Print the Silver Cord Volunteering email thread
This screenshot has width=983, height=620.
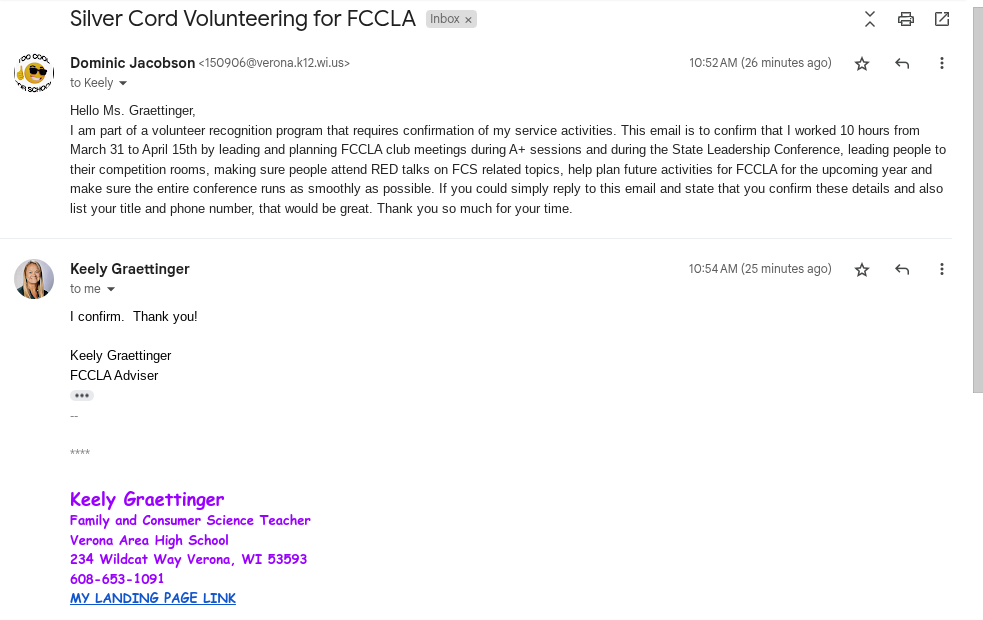click(906, 19)
